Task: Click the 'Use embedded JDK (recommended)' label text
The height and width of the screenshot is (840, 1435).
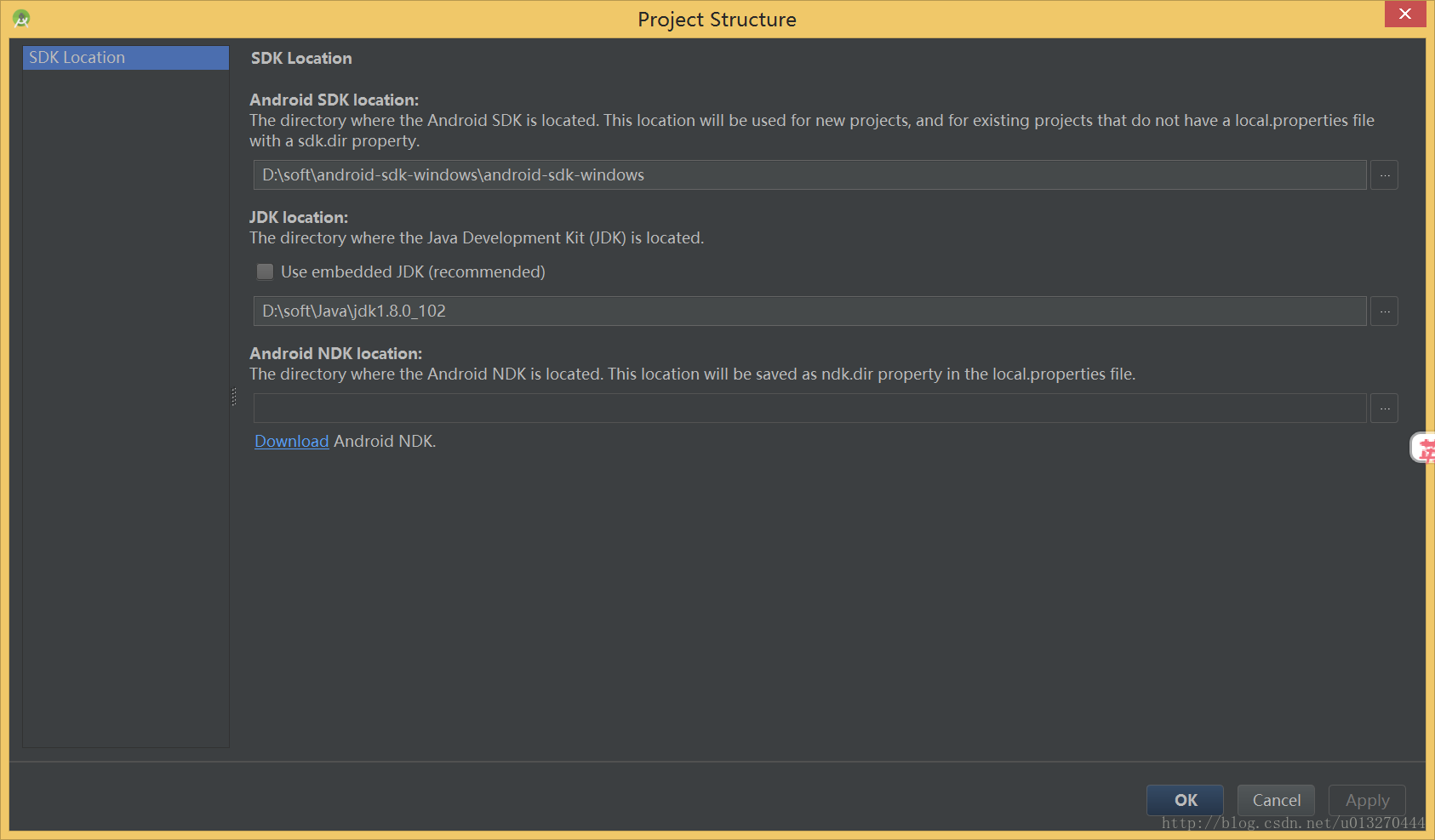Action: (413, 271)
